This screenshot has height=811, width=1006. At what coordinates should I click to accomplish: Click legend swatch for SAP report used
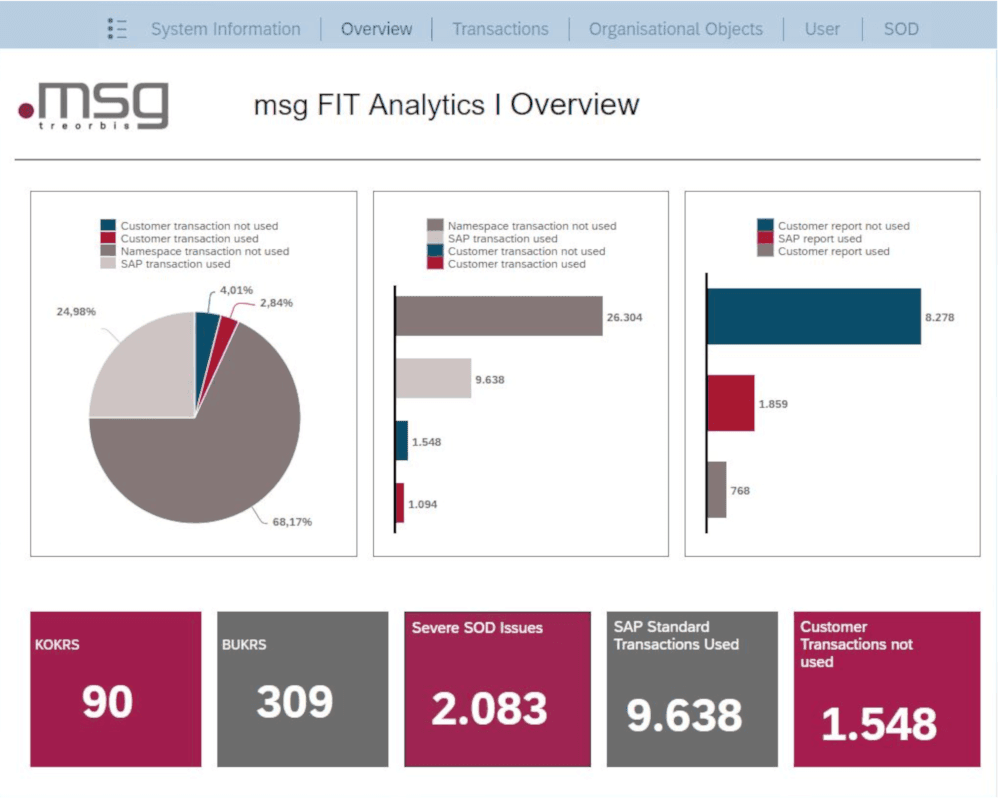[x=765, y=238]
